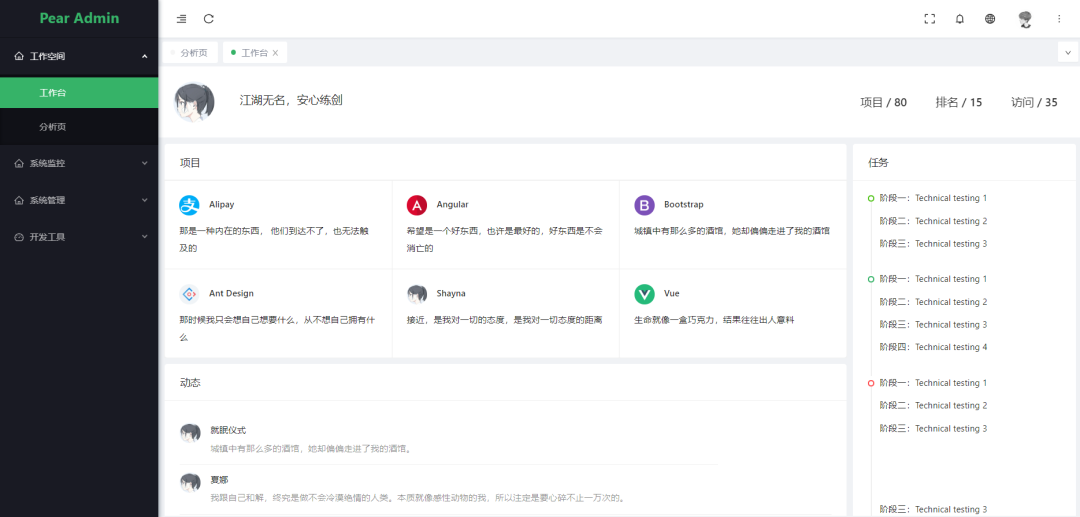
Task: Select 分析页 in the sidebar
Action: (x=53, y=127)
